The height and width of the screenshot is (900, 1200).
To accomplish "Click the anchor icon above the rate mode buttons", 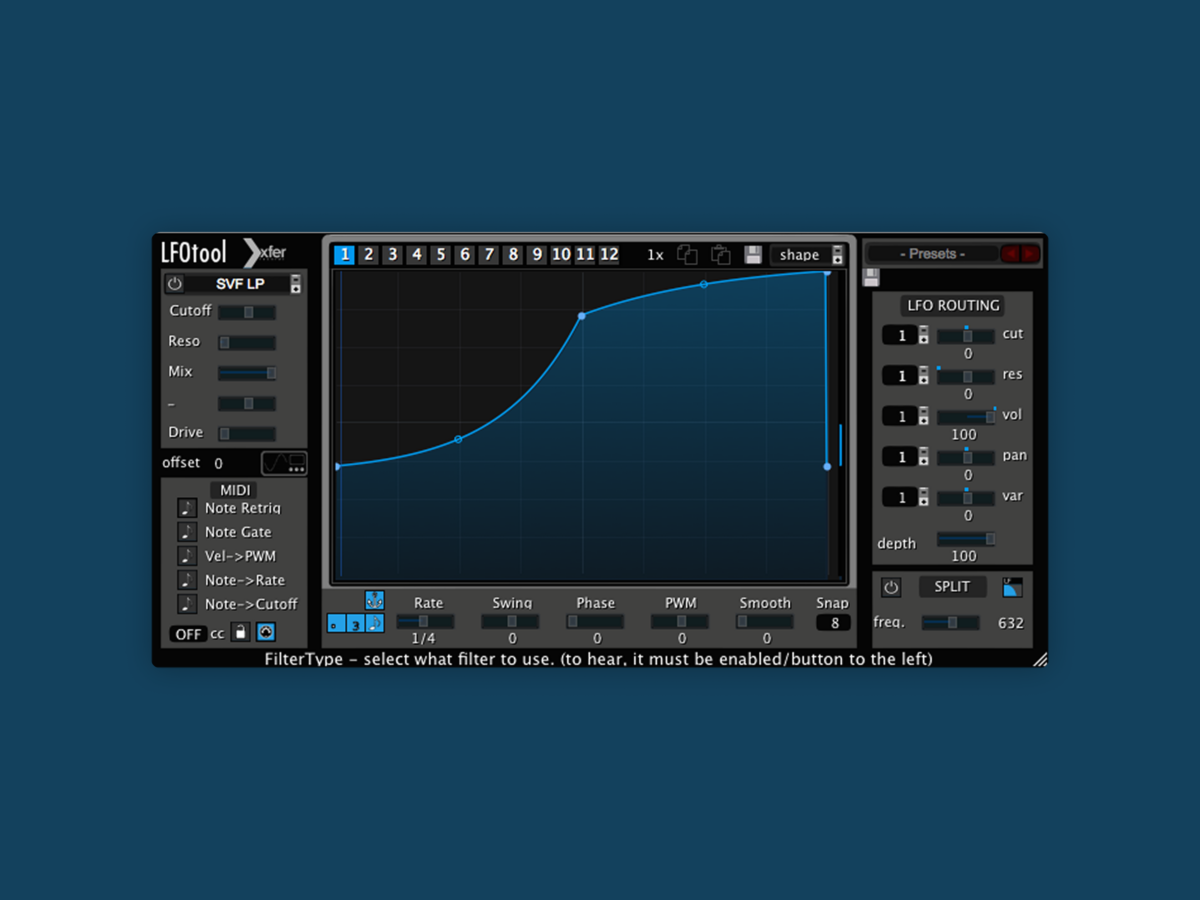I will [x=375, y=600].
